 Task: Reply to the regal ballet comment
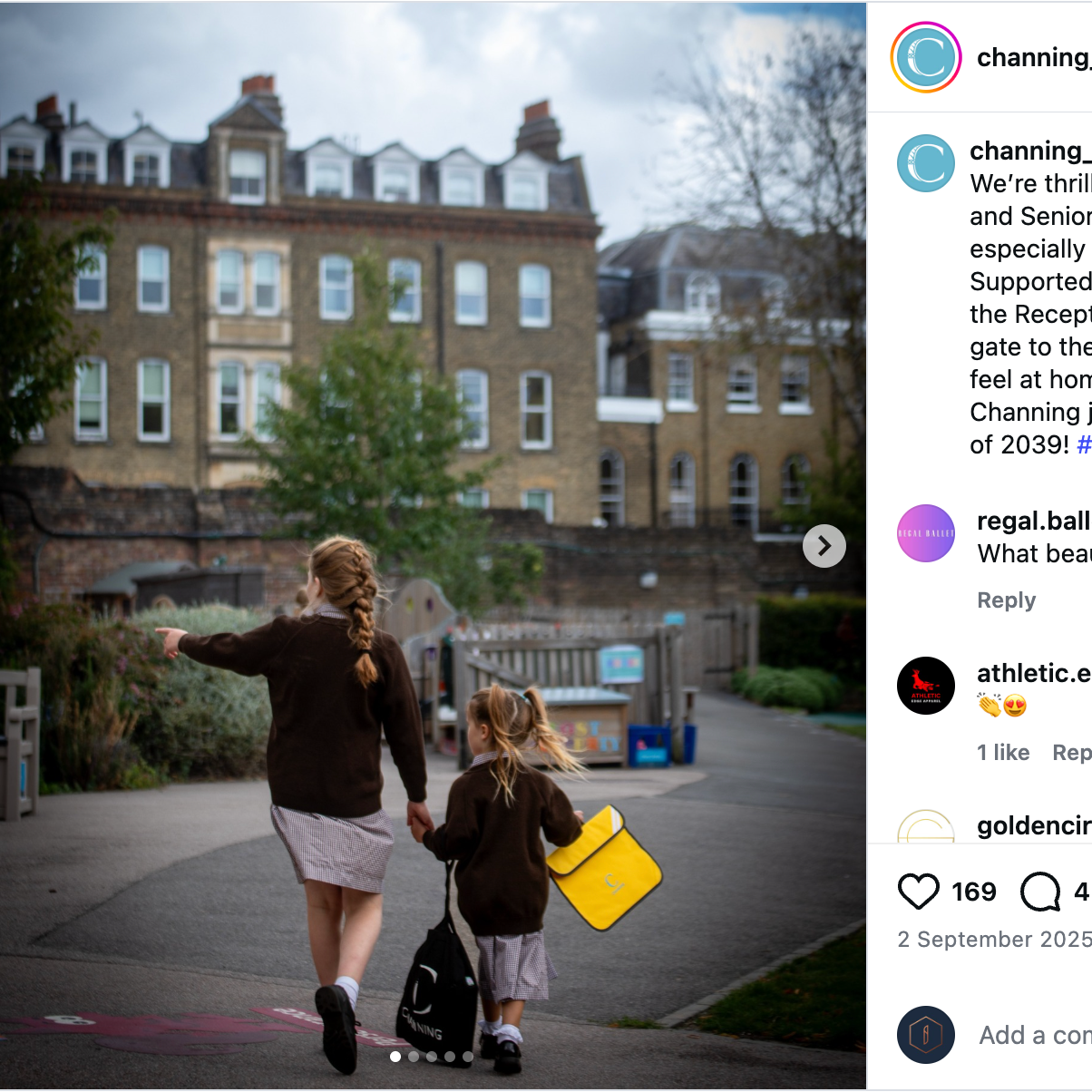(x=1007, y=600)
